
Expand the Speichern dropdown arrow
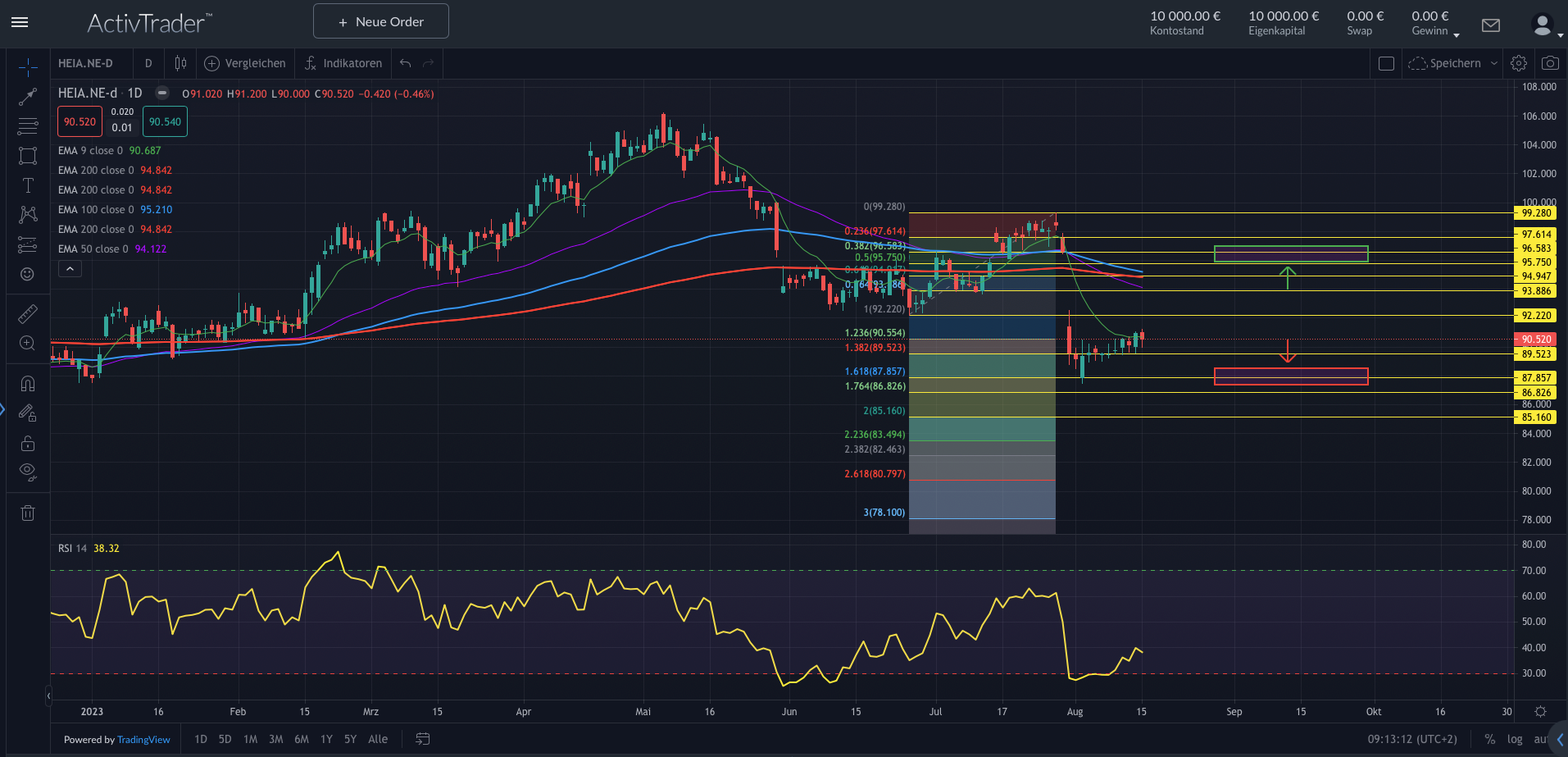point(1494,63)
